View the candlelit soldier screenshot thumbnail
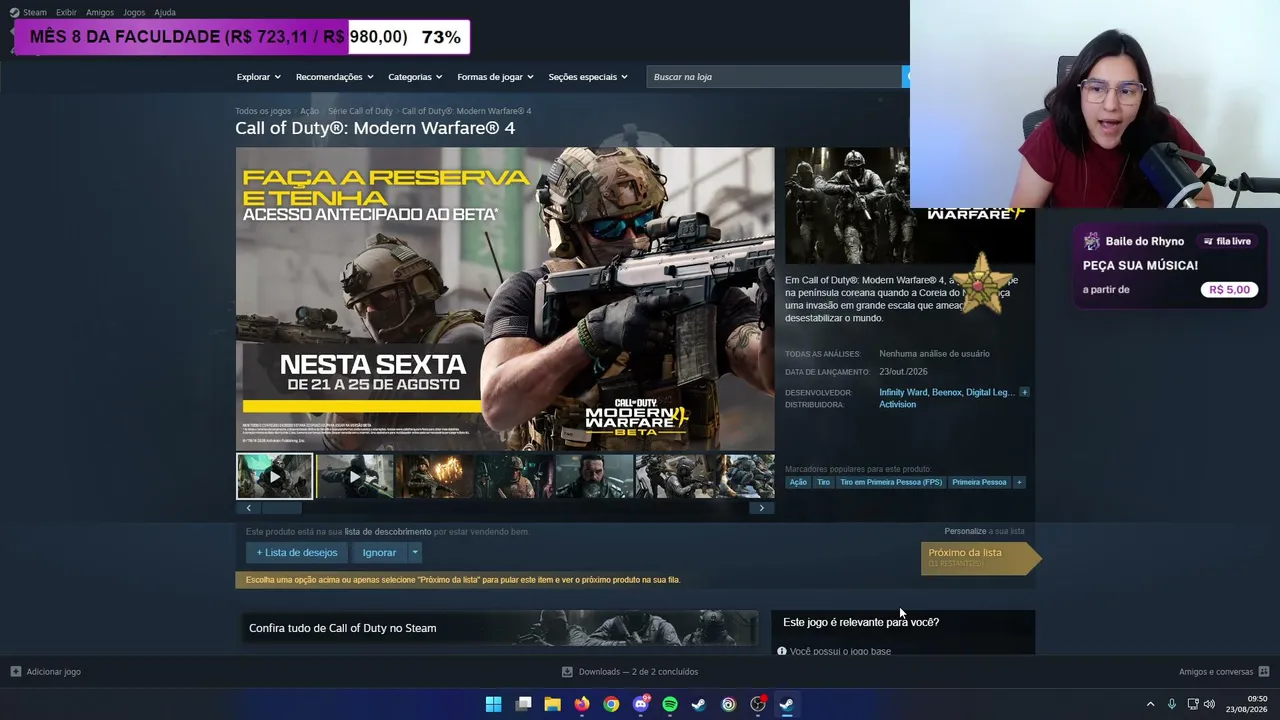Screen dimensions: 1280x720 point(434,476)
